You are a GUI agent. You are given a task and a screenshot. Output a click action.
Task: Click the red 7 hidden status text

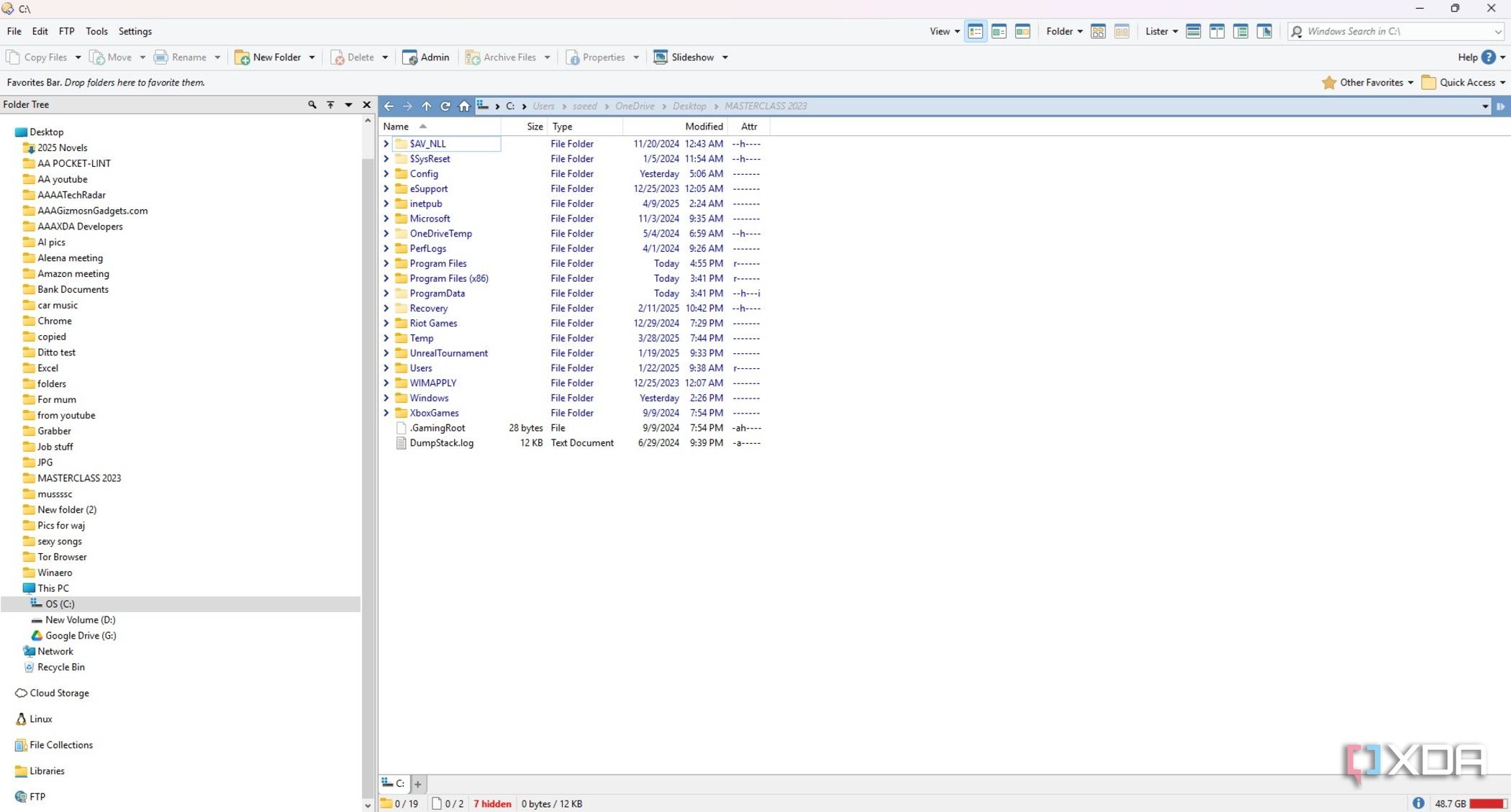coord(492,803)
